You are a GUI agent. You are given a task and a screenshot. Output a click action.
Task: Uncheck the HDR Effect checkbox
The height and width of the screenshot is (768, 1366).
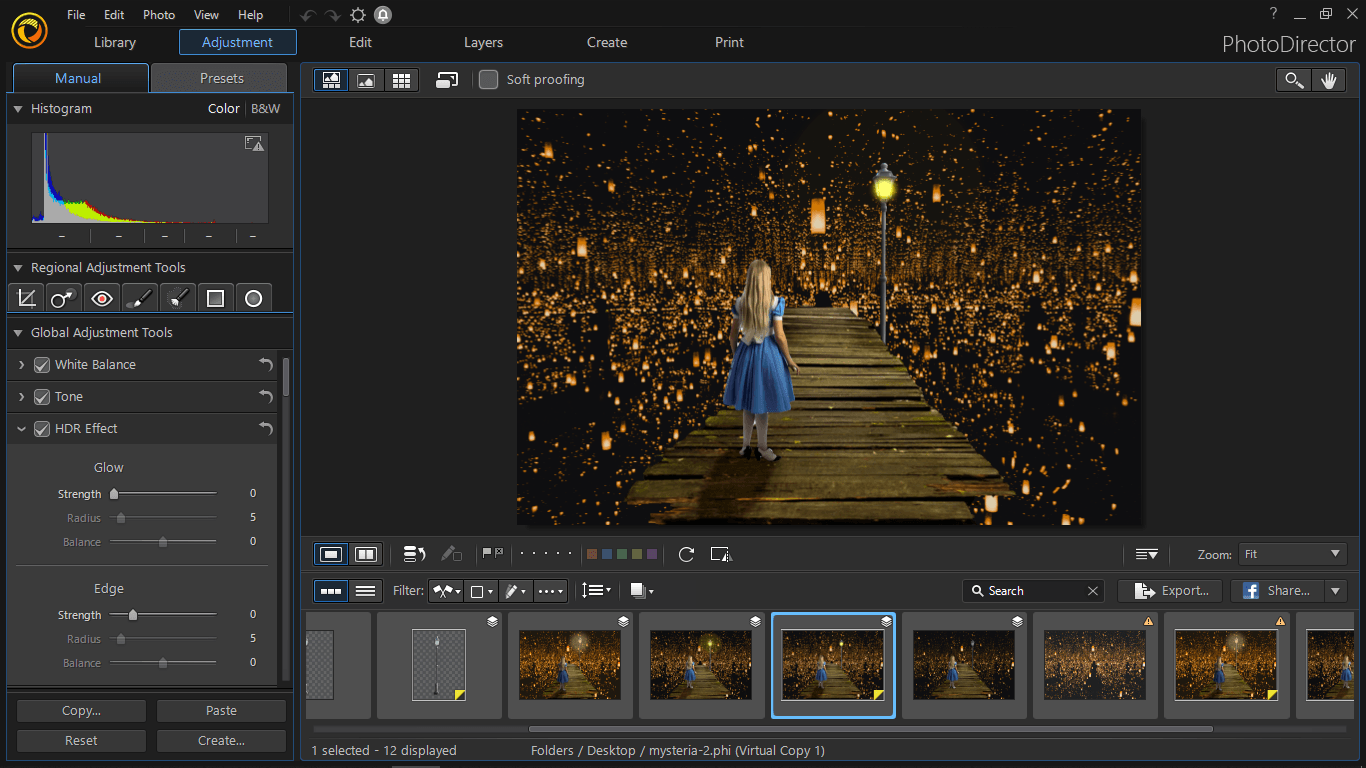(42, 429)
